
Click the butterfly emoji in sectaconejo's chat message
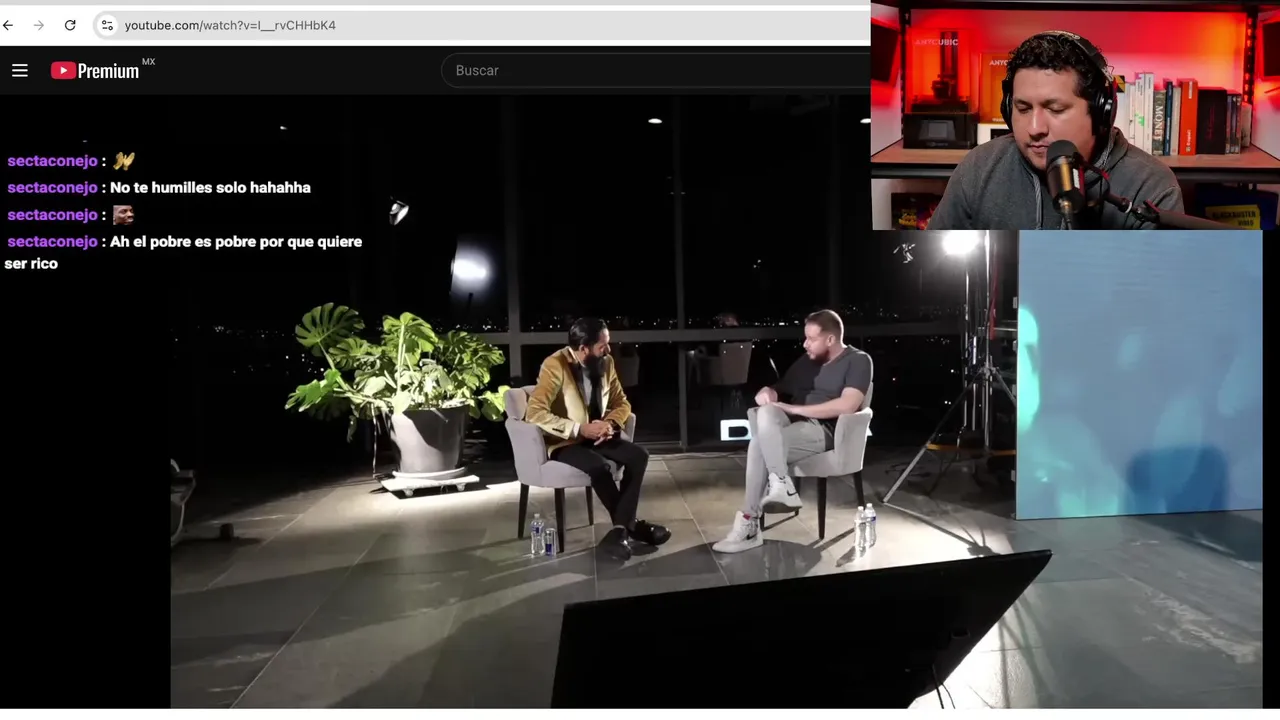tap(123, 161)
